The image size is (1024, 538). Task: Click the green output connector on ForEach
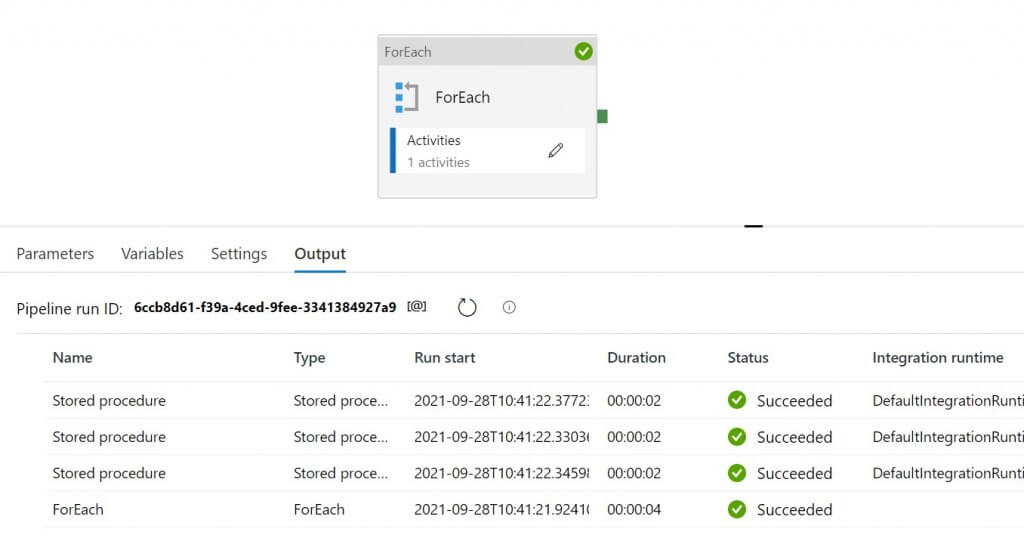tap(602, 116)
